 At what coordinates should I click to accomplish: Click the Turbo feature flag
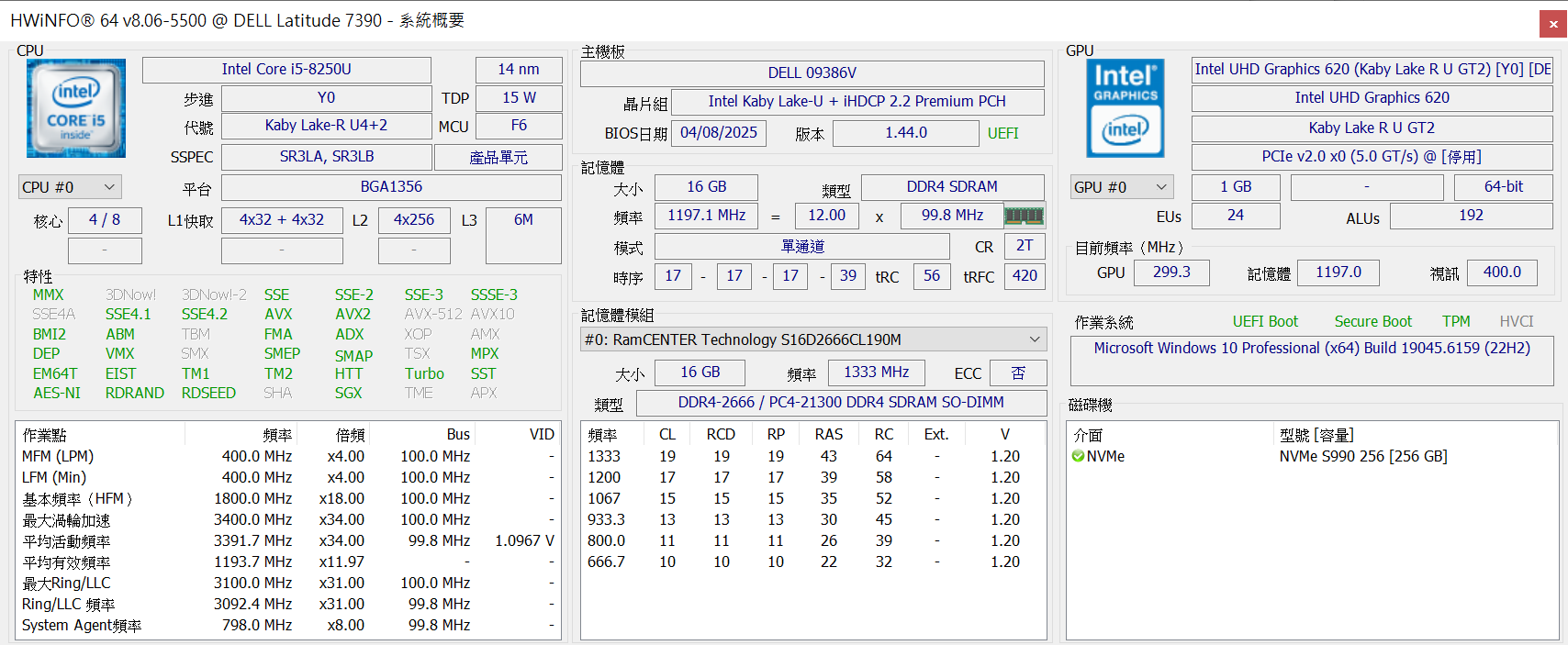pyautogui.click(x=424, y=374)
